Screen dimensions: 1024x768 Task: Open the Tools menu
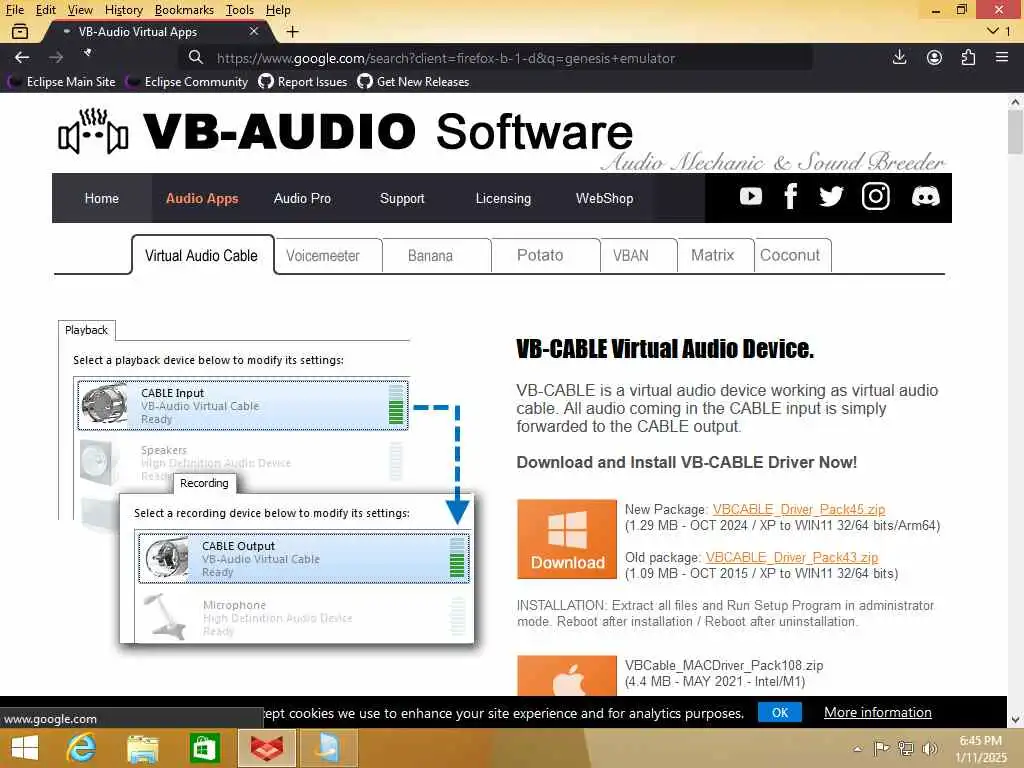[x=240, y=10]
